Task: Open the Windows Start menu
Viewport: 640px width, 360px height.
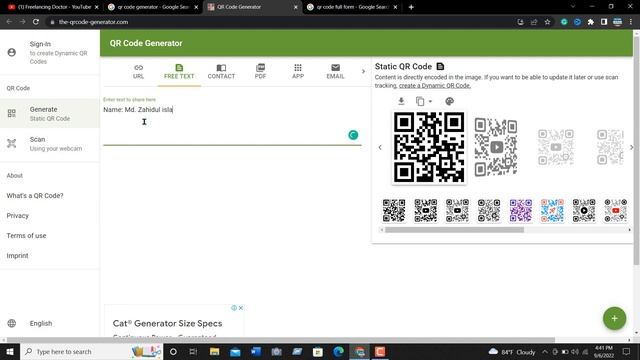Action: pyautogui.click(x=10, y=351)
